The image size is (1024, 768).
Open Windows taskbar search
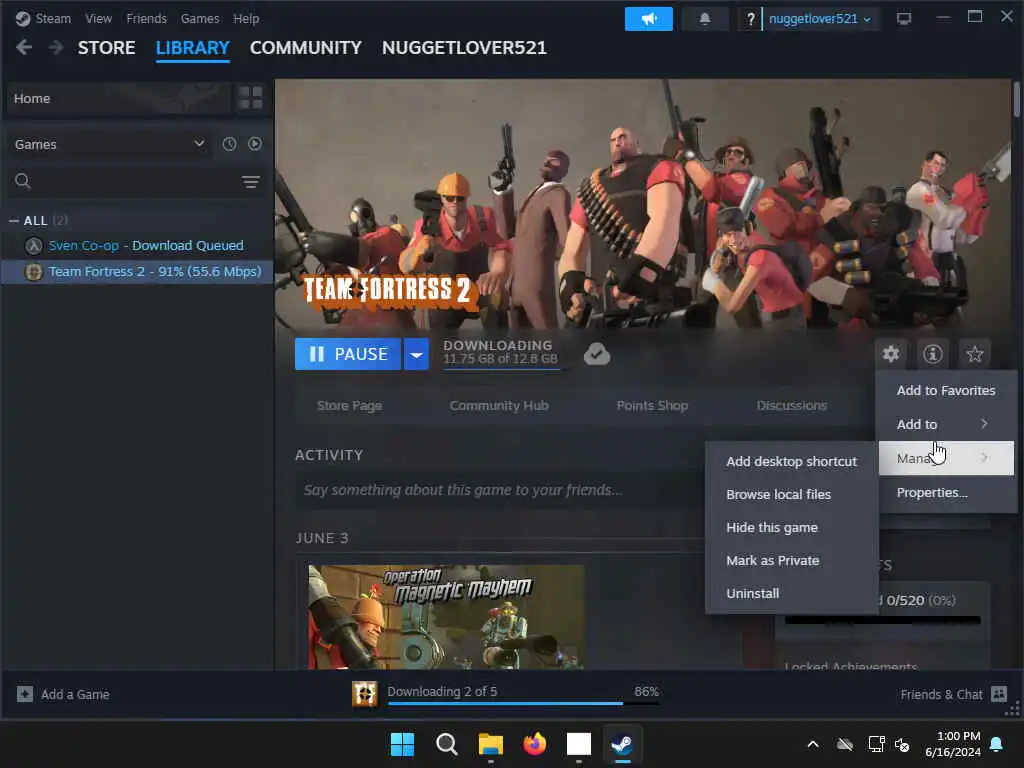pos(447,744)
